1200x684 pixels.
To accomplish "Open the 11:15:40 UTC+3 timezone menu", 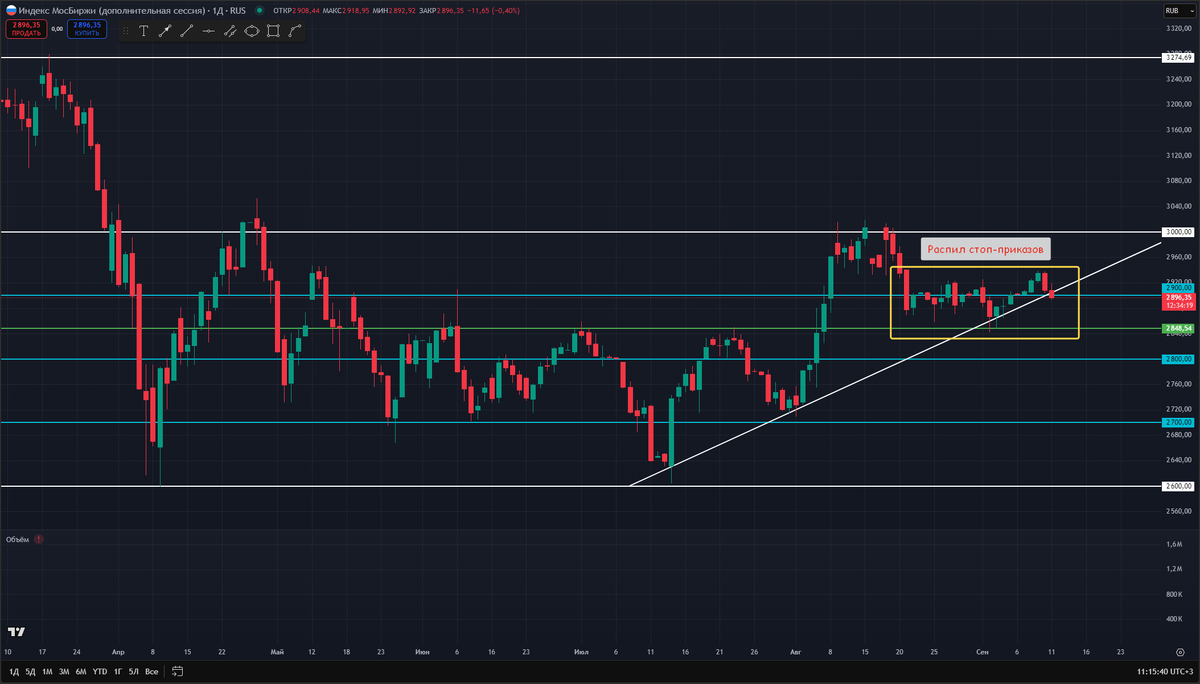I will point(1165,671).
